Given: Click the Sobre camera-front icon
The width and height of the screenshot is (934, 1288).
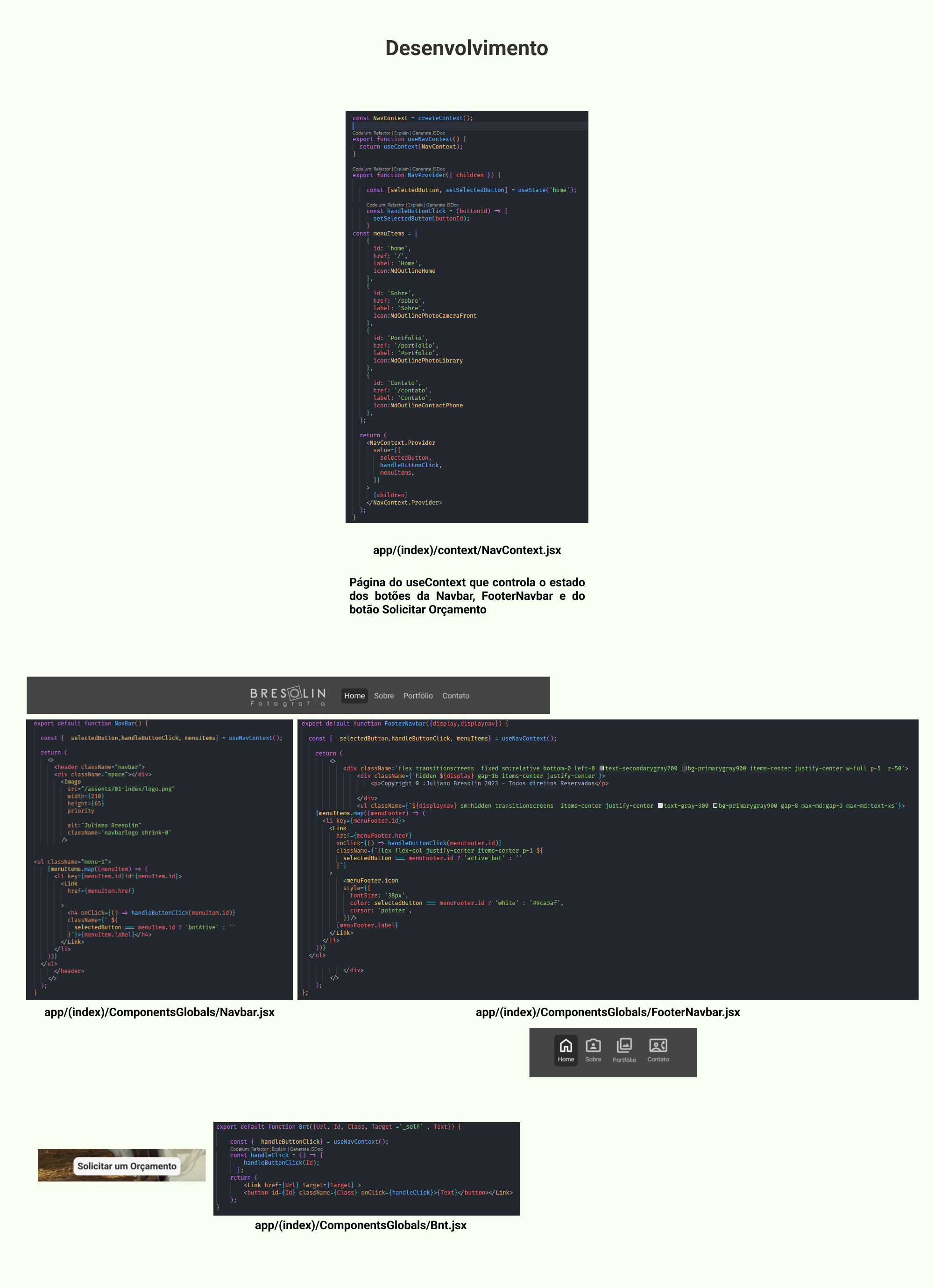Looking at the screenshot, I should pyautogui.click(x=593, y=1046).
